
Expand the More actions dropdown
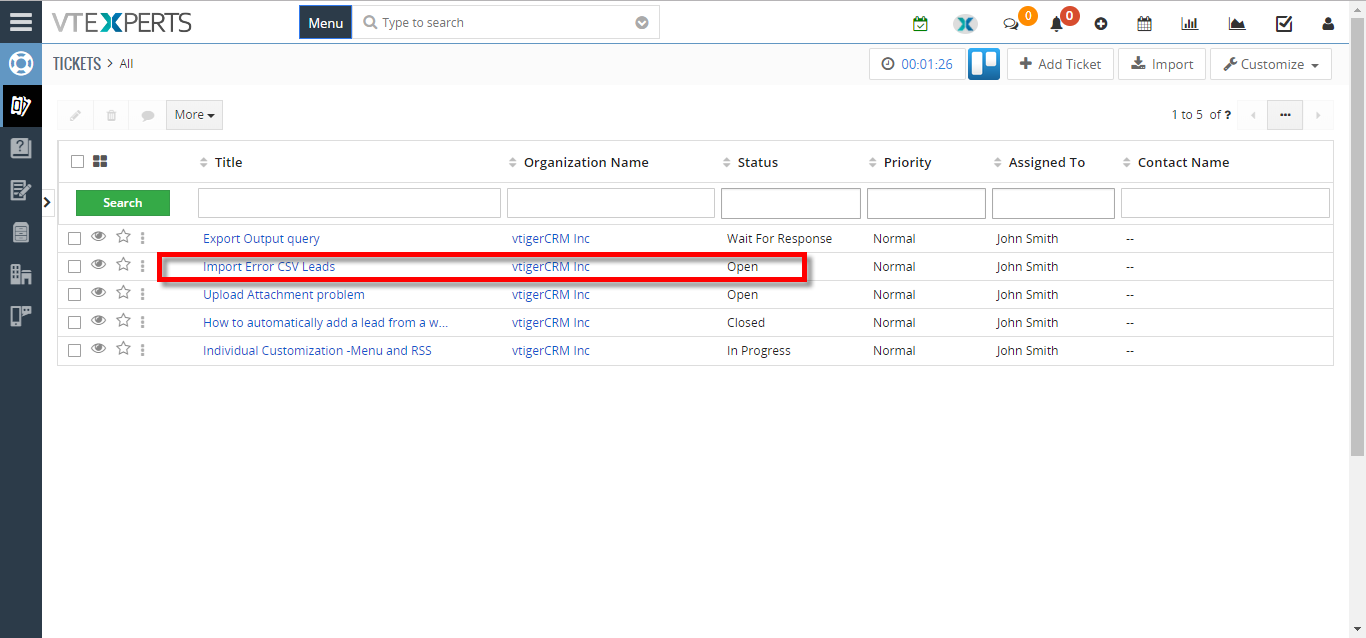click(195, 115)
